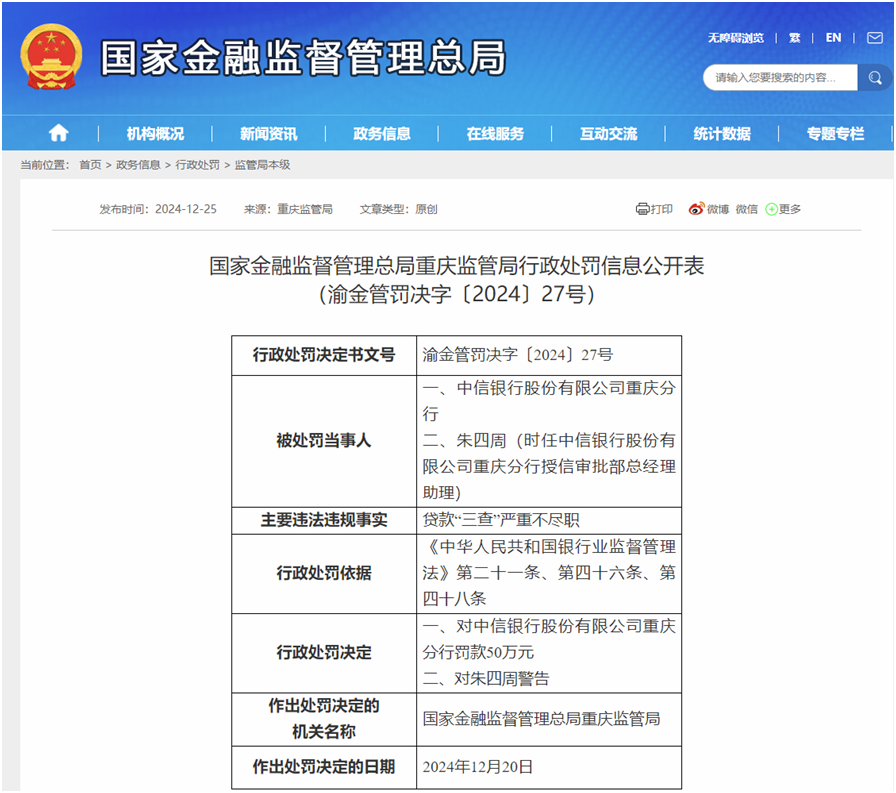The width and height of the screenshot is (896, 793).
Task: Click 微博 share text
Action: 718,209
